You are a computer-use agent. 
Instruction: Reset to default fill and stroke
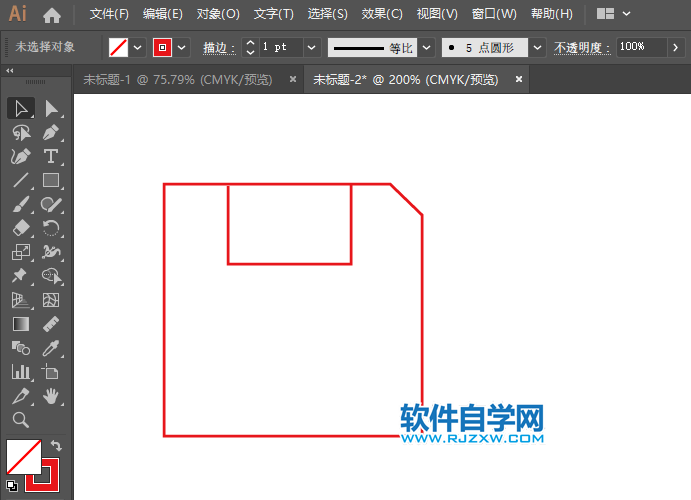pos(12,485)
